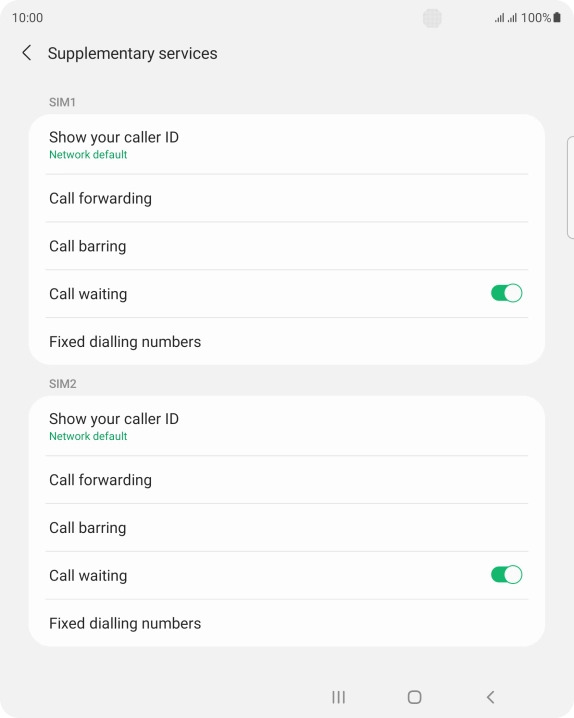Viewport: 574px width, 718px height.
Task: Open Call forwarding for SIM1
Action: 287,198
